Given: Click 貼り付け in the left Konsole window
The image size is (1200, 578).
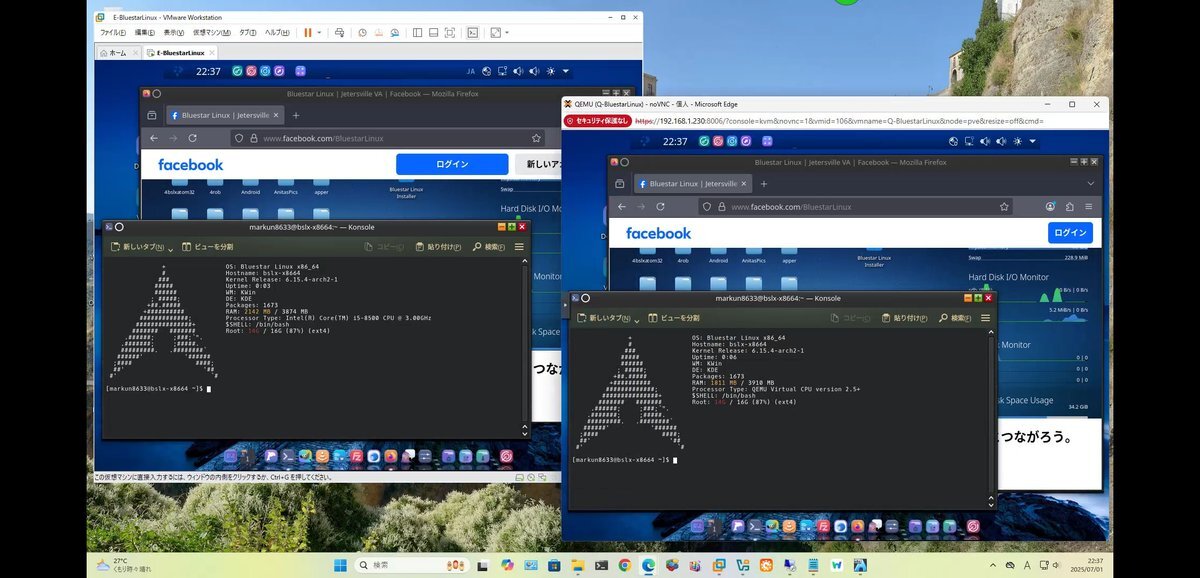Looking at the screenshot, I should 440,246.
